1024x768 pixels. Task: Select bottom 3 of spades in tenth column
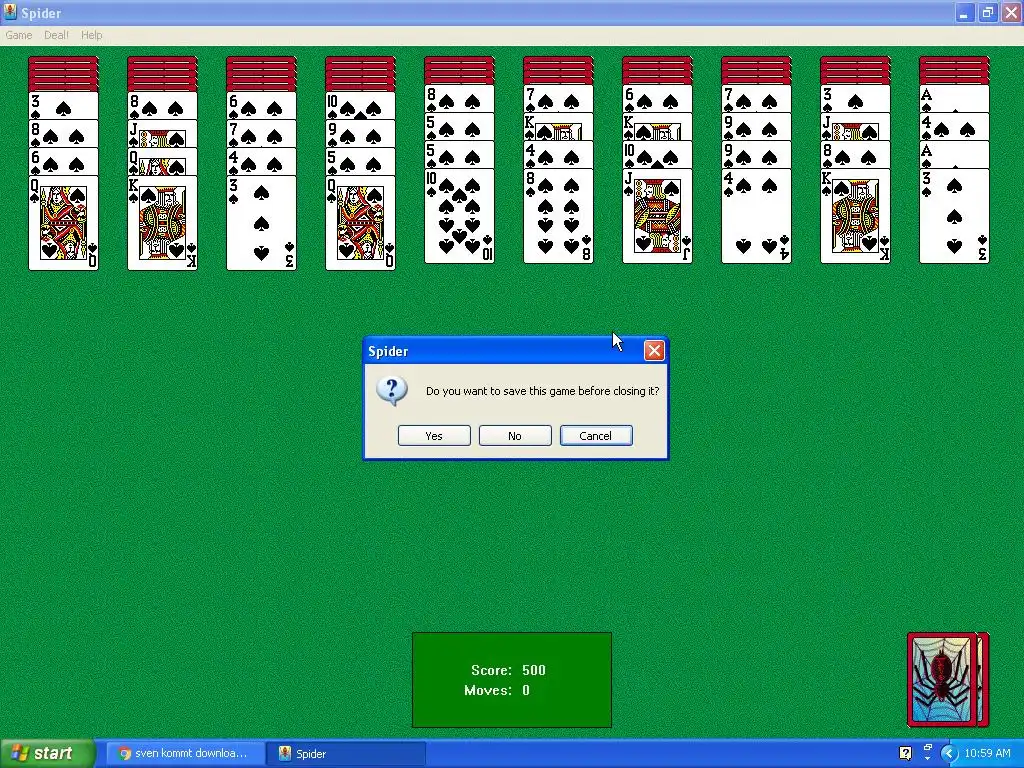954,217
